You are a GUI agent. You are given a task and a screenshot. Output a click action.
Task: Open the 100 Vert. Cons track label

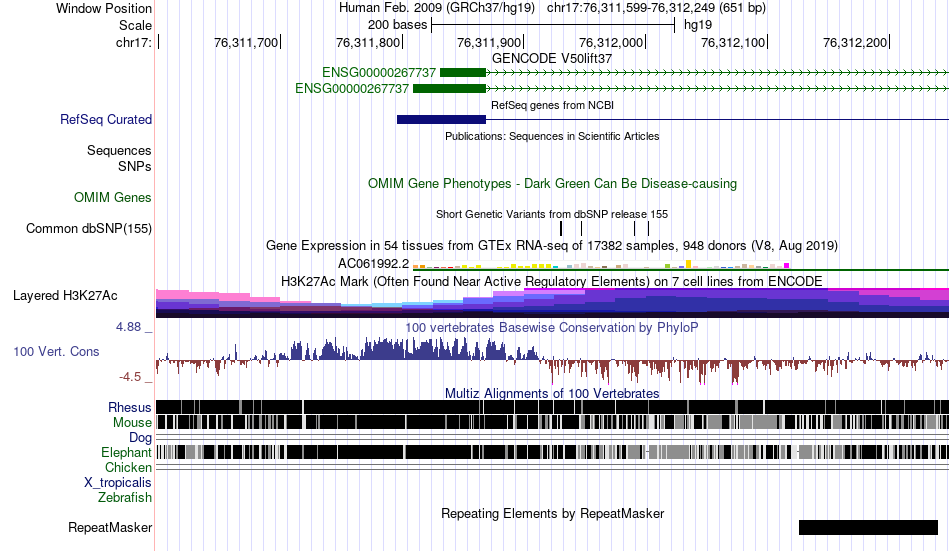tap(56, 352)
